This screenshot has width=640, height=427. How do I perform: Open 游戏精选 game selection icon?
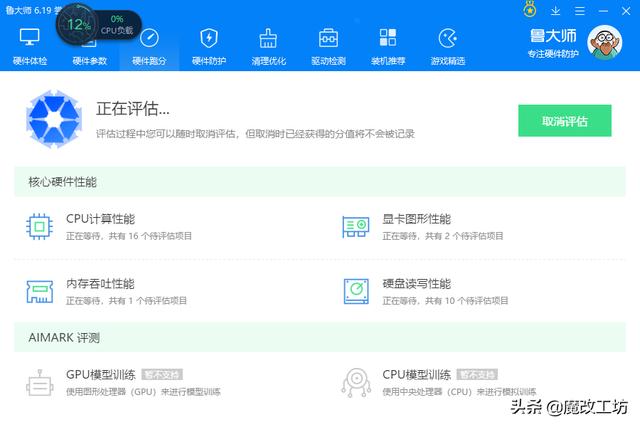[x=447, y=38]
